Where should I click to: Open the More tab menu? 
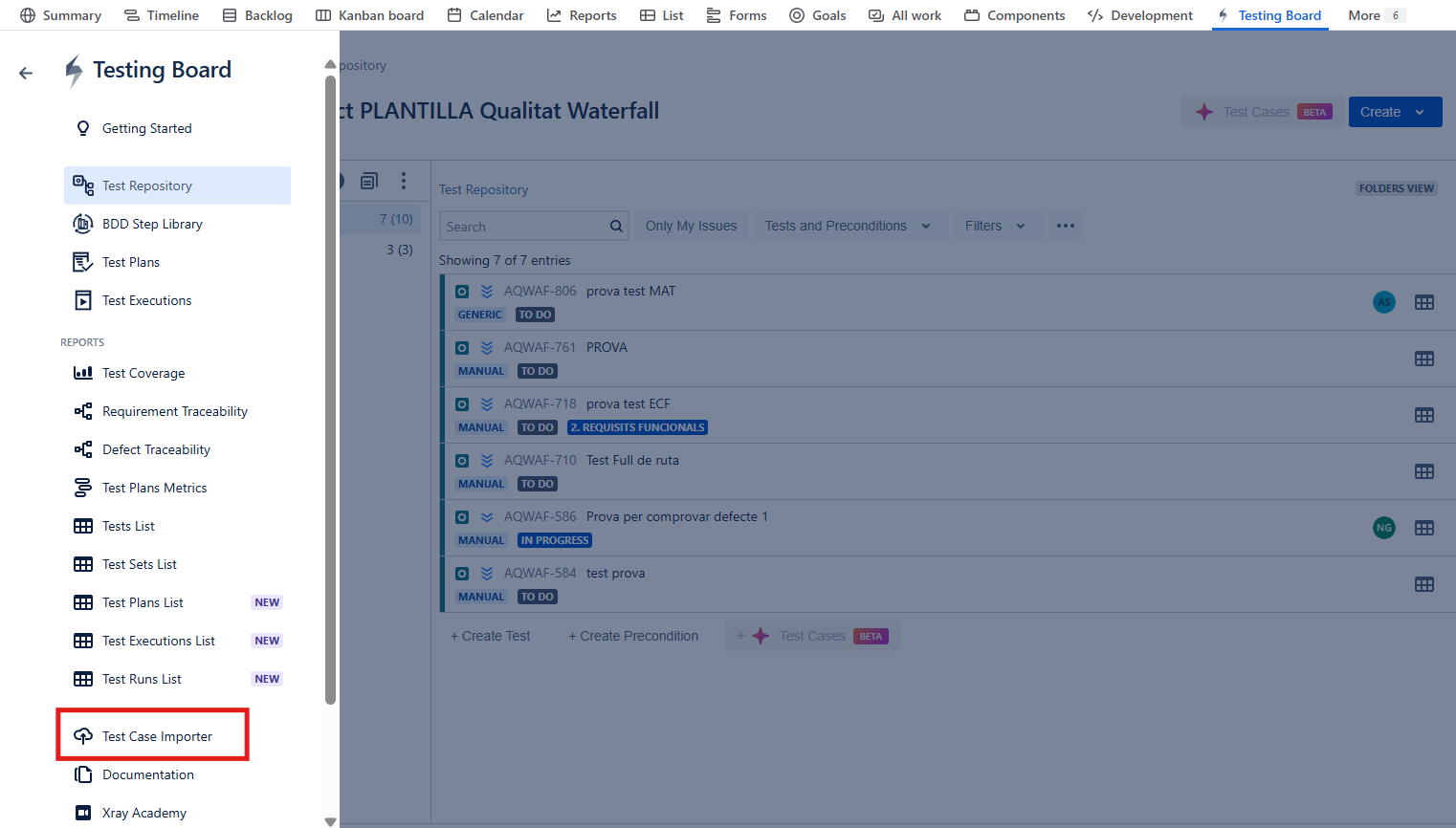tap(1375, 15)
